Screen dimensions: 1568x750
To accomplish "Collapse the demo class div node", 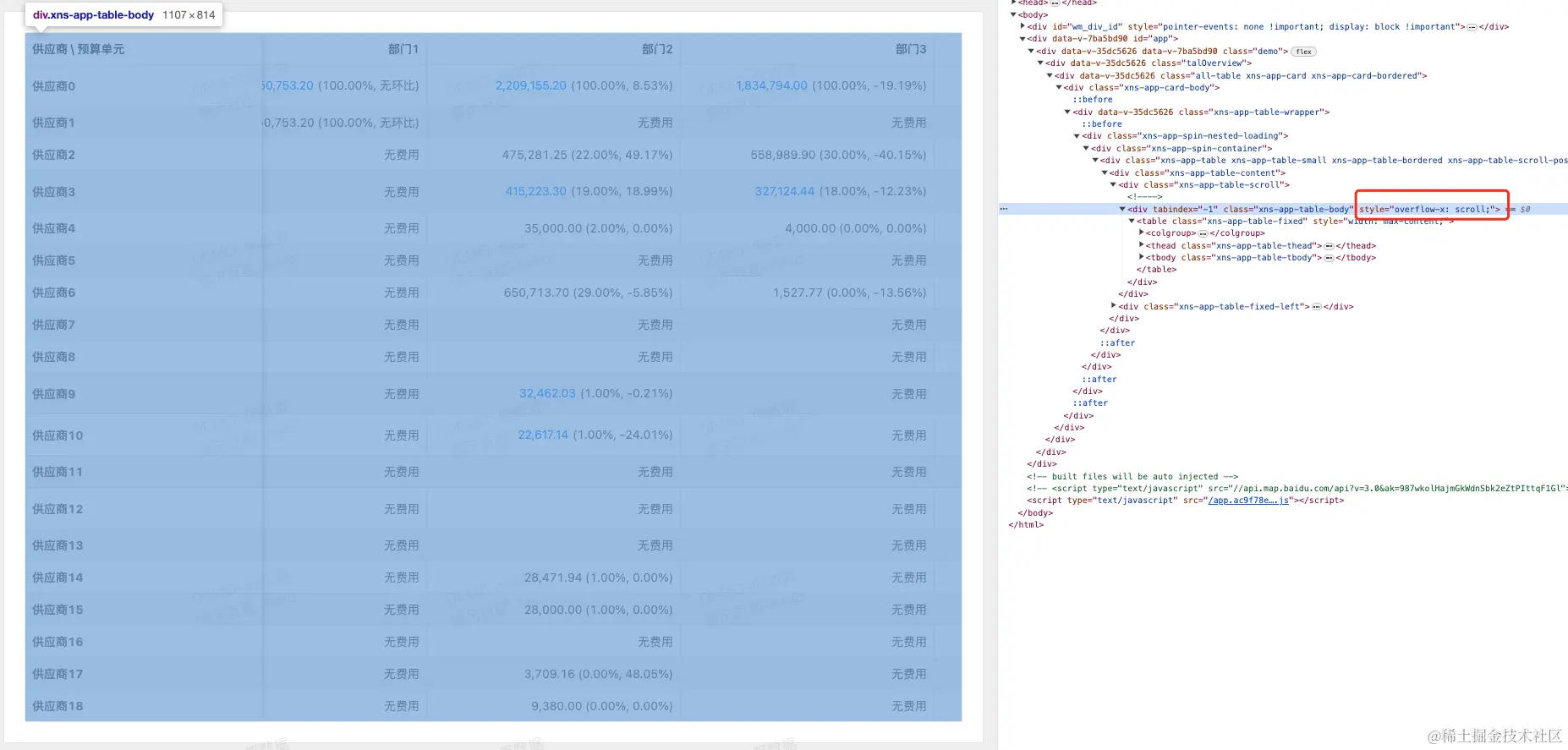I will pyautogui.click(x=1031, y=52).
